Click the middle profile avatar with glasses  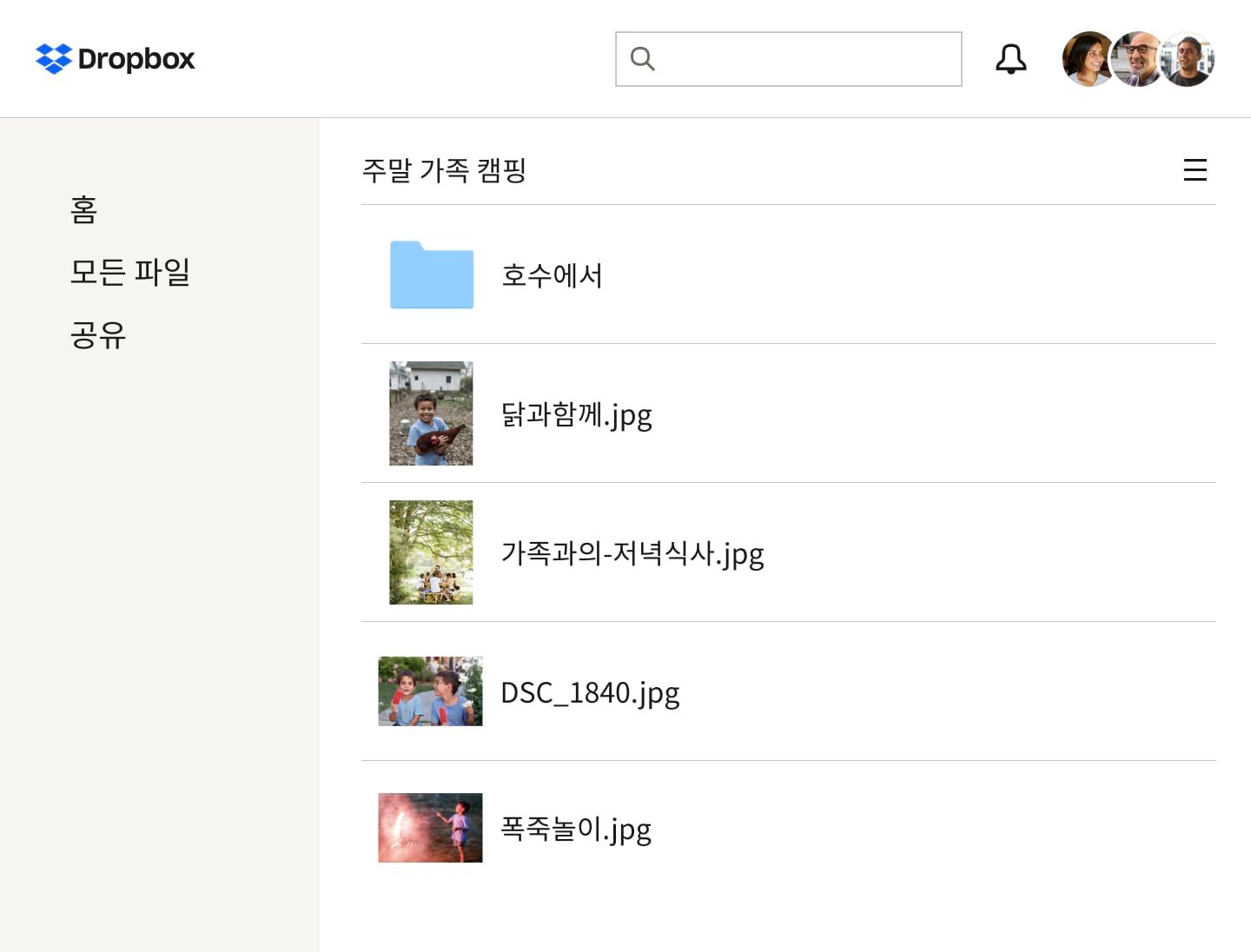(x=1138, y=59)
